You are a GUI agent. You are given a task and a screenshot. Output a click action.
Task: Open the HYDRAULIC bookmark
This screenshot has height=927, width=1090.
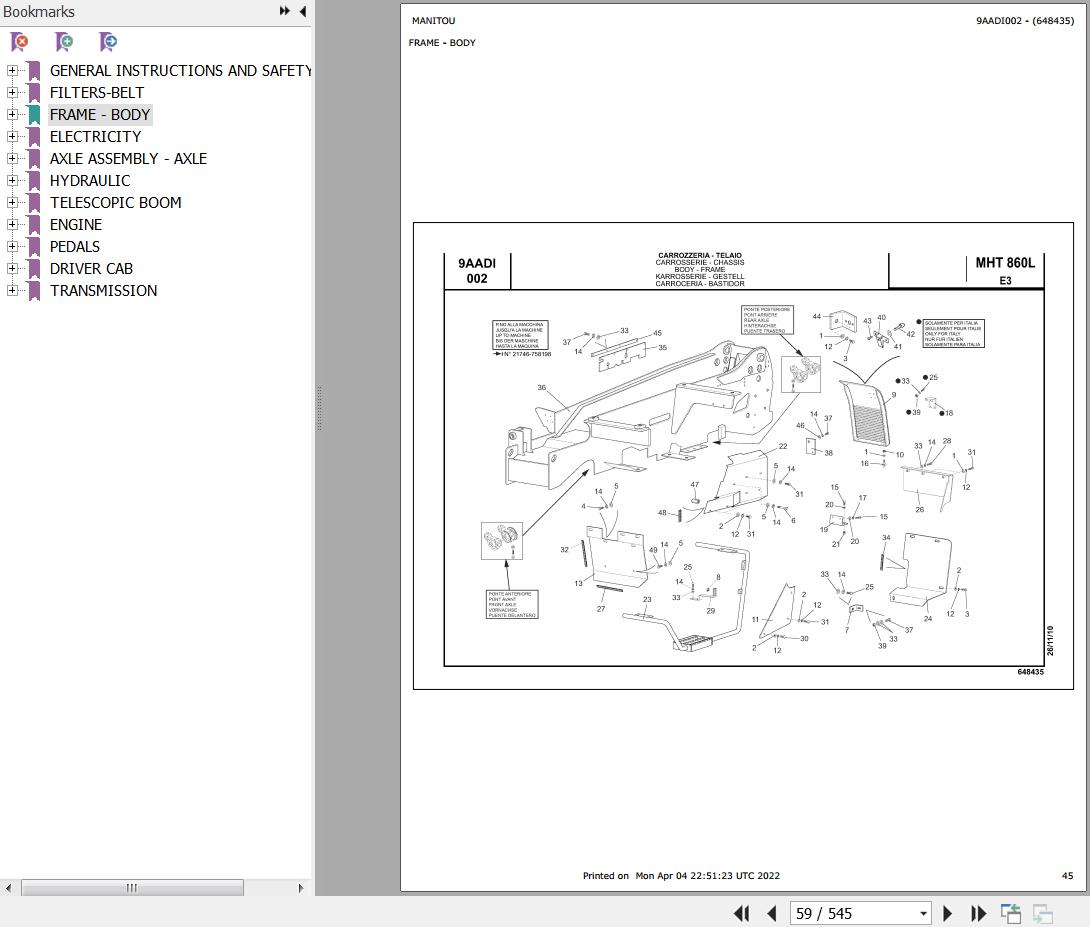pyautogui.click(x=90, y=181)
